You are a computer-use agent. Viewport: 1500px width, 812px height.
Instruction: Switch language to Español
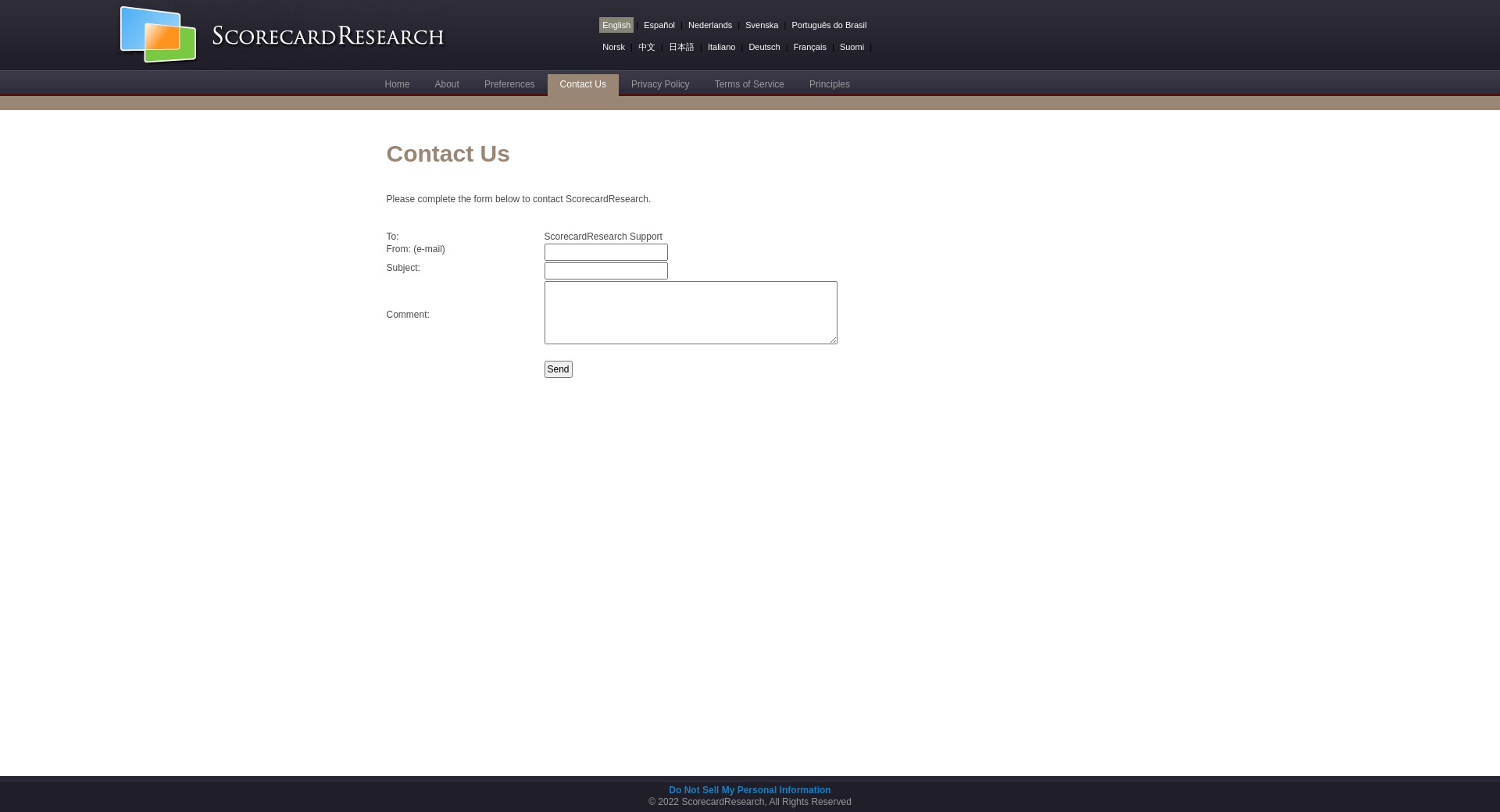(x=659, y=25)
